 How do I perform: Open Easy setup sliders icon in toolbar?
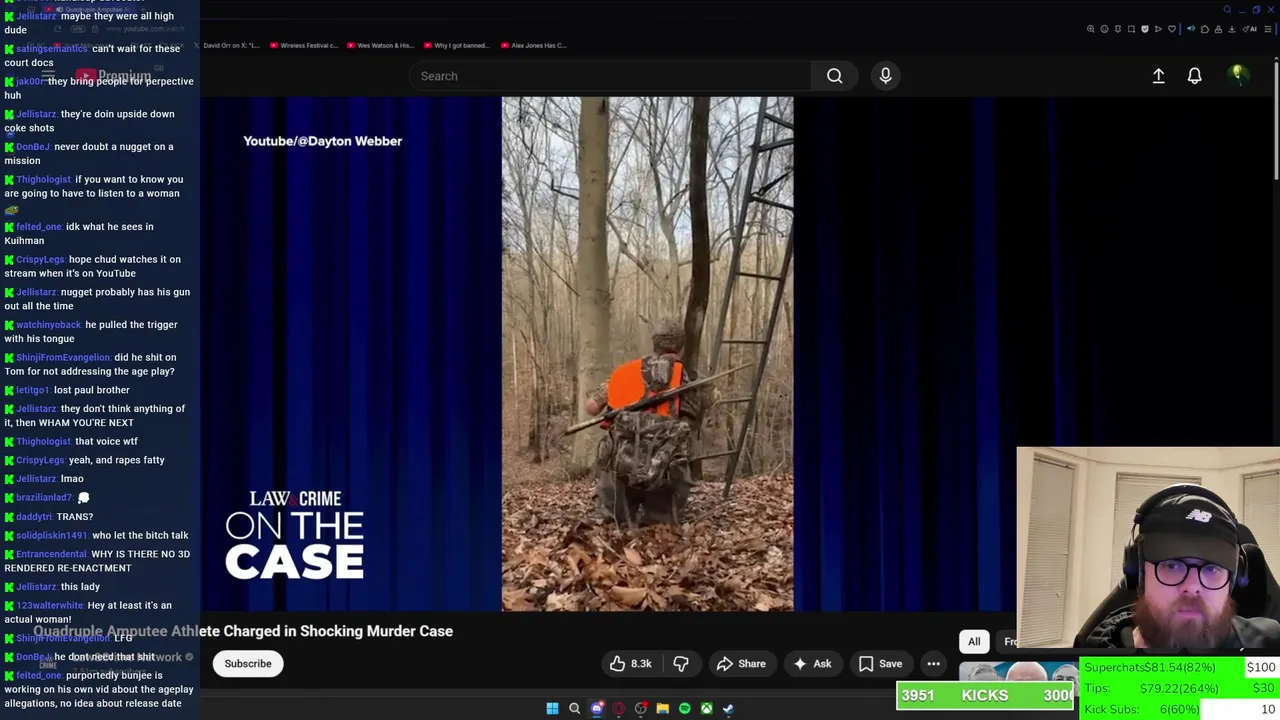click(x=1268, y=29)
